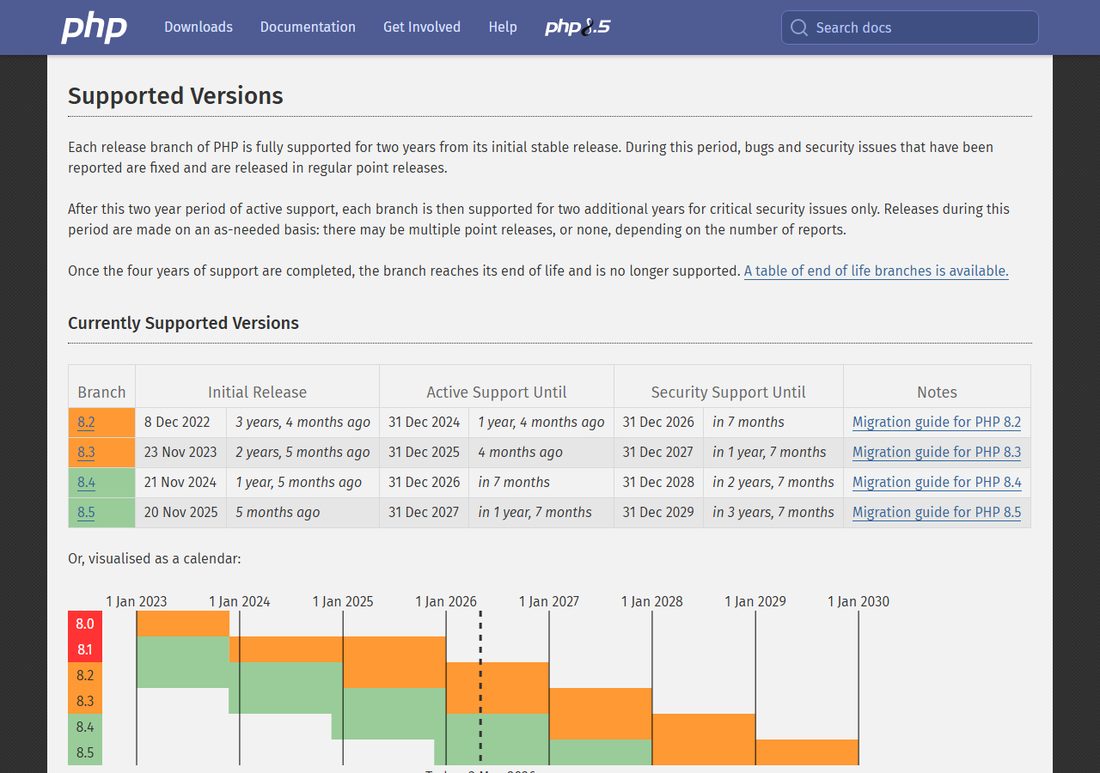Open the Get Involved menu item
Viewport: 1100px width, 773px height.
pos(422,27)
